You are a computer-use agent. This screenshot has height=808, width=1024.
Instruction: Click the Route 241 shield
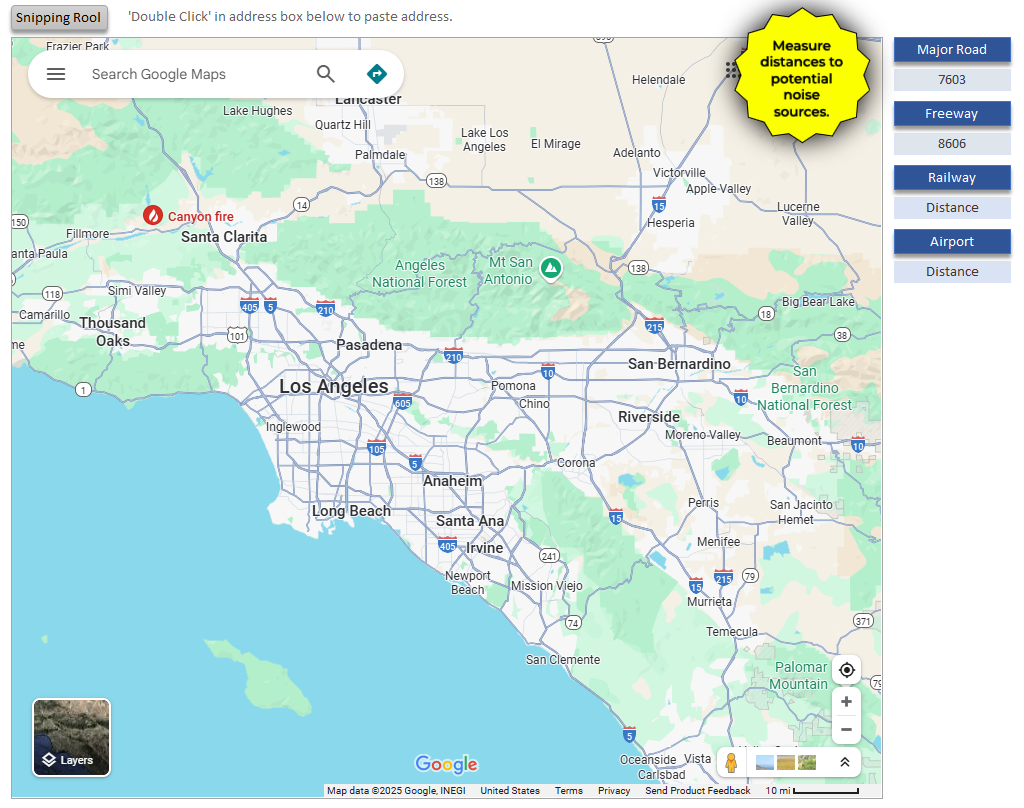pyautogui.click(x=549, y=556)
